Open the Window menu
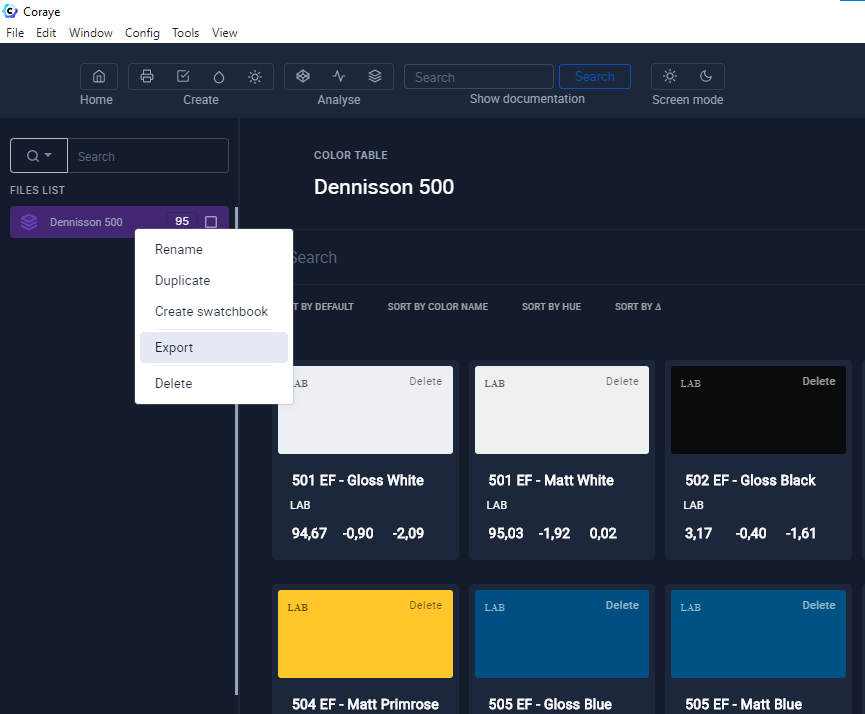This screenshot has height=714, width=865. (x=90, y=33)
